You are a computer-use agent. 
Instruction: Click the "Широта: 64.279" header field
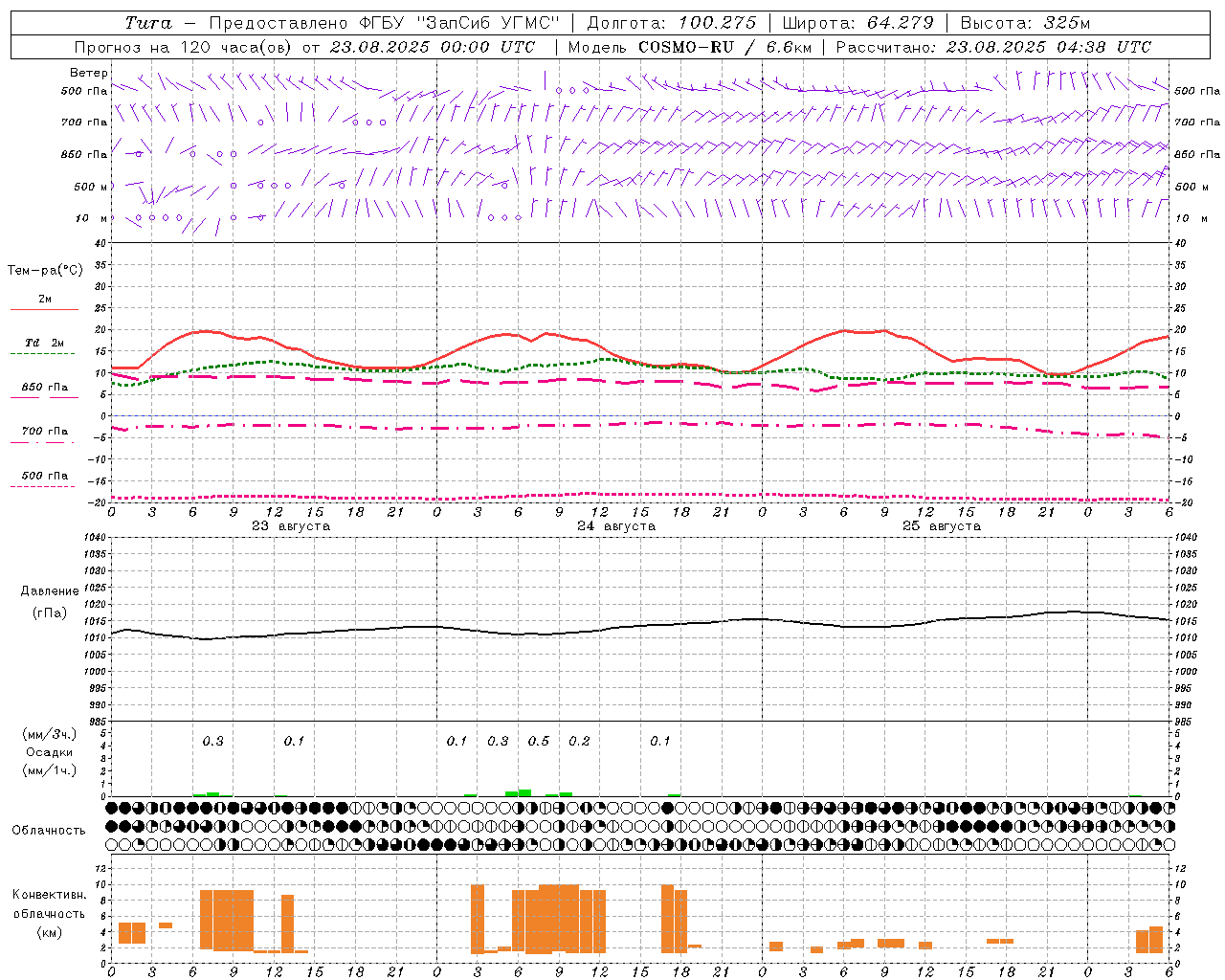[857, 23]
